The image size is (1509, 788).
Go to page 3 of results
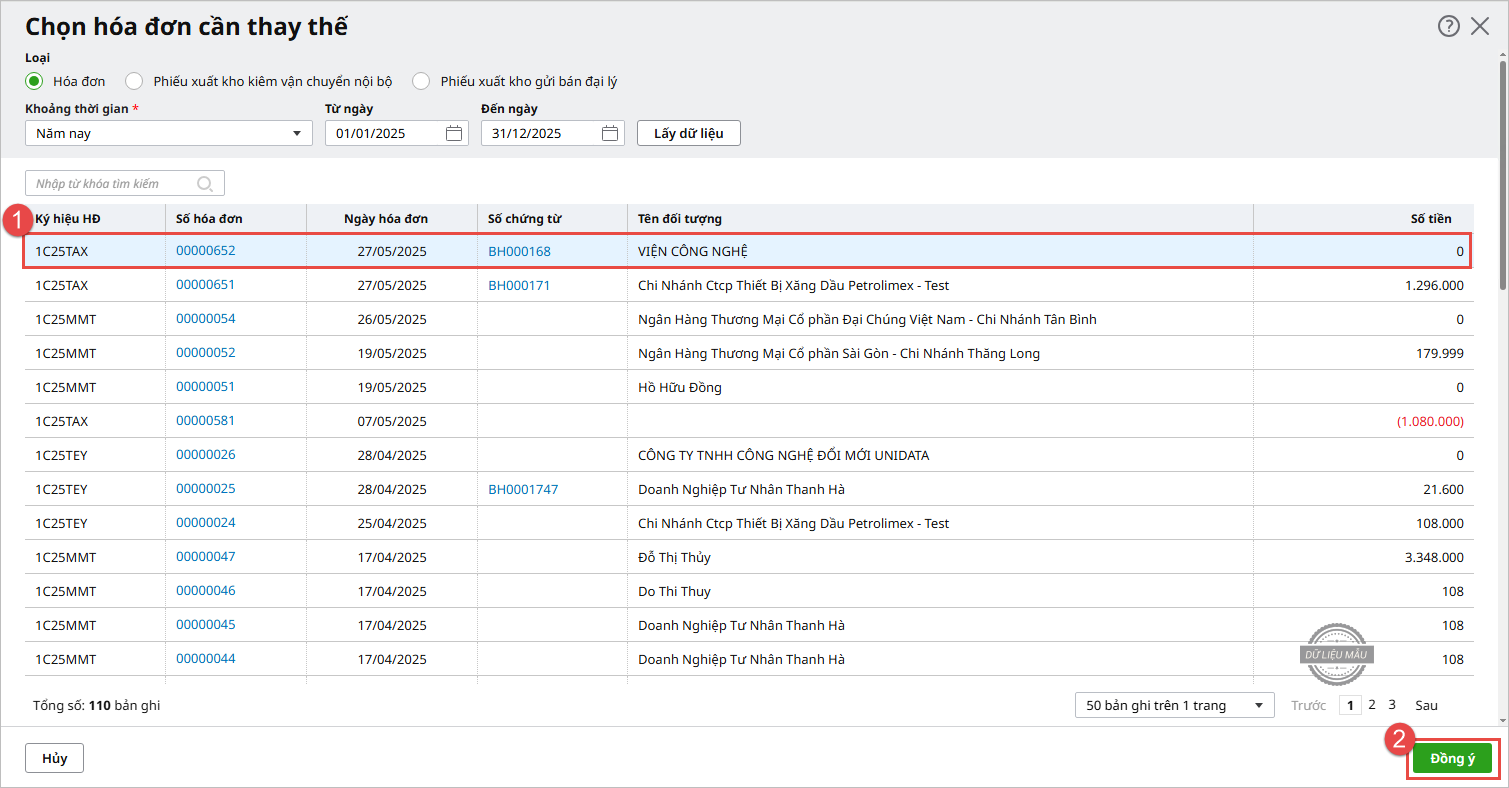(x=1391, y=705)
